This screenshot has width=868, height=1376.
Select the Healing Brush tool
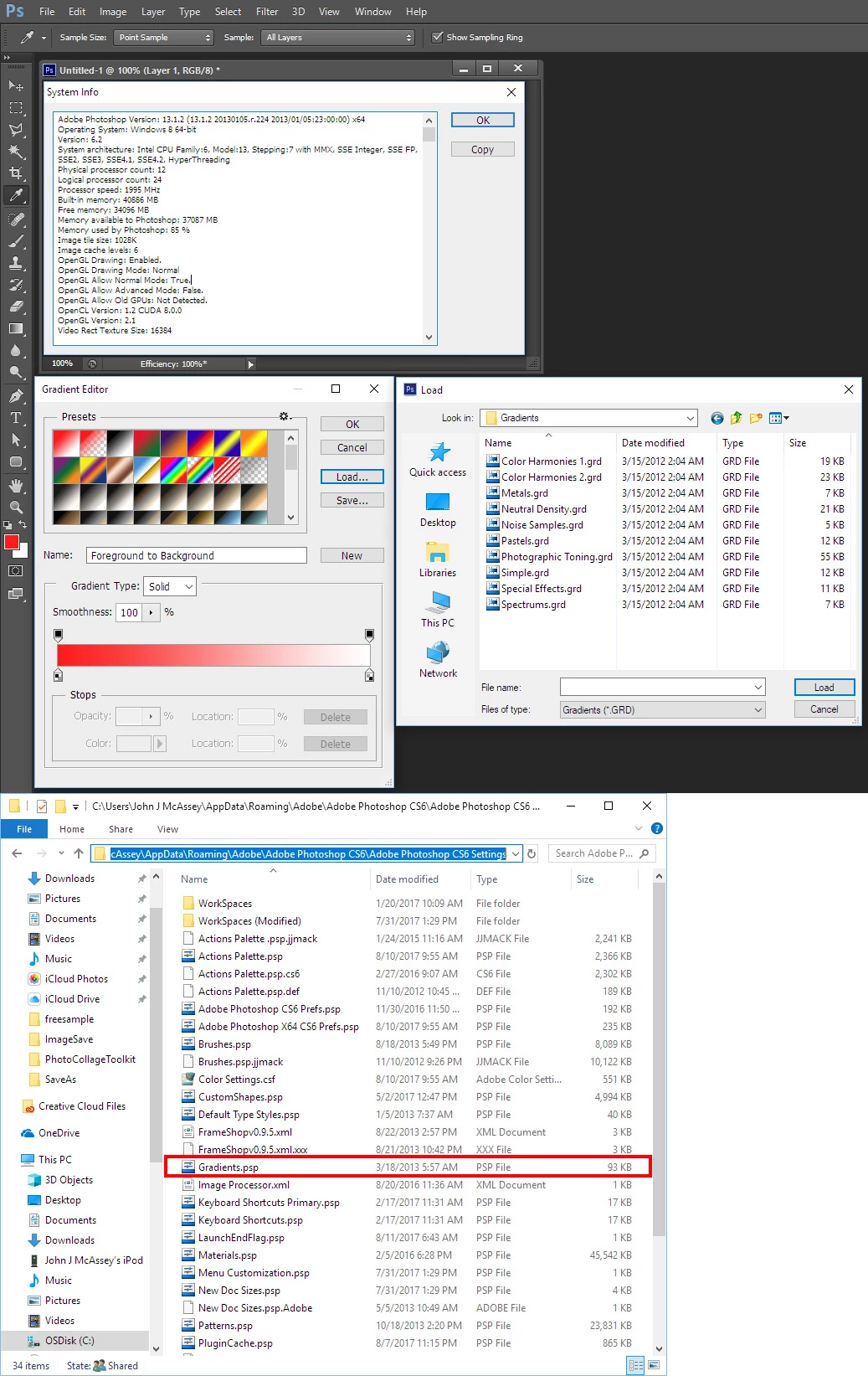[16, 219]
